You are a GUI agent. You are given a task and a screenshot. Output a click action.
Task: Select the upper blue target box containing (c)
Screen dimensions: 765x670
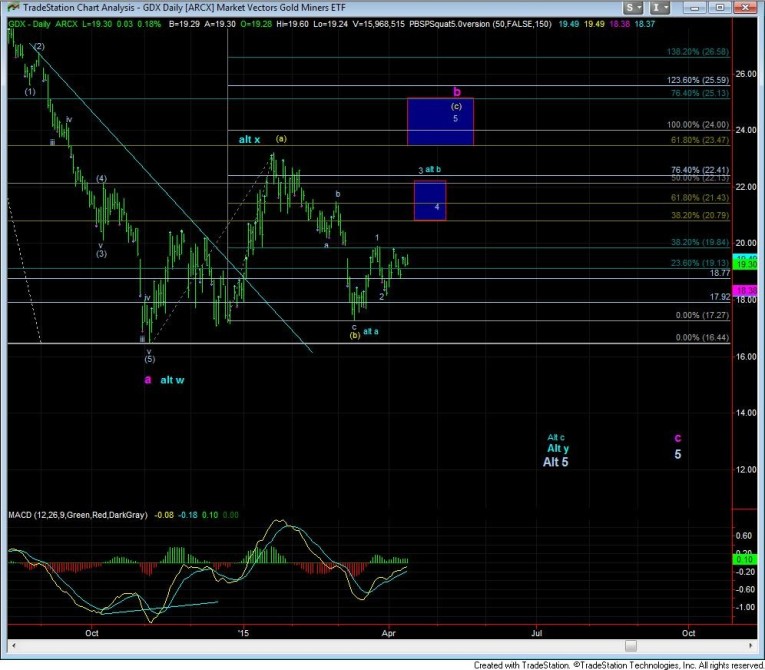coord(440,122)
